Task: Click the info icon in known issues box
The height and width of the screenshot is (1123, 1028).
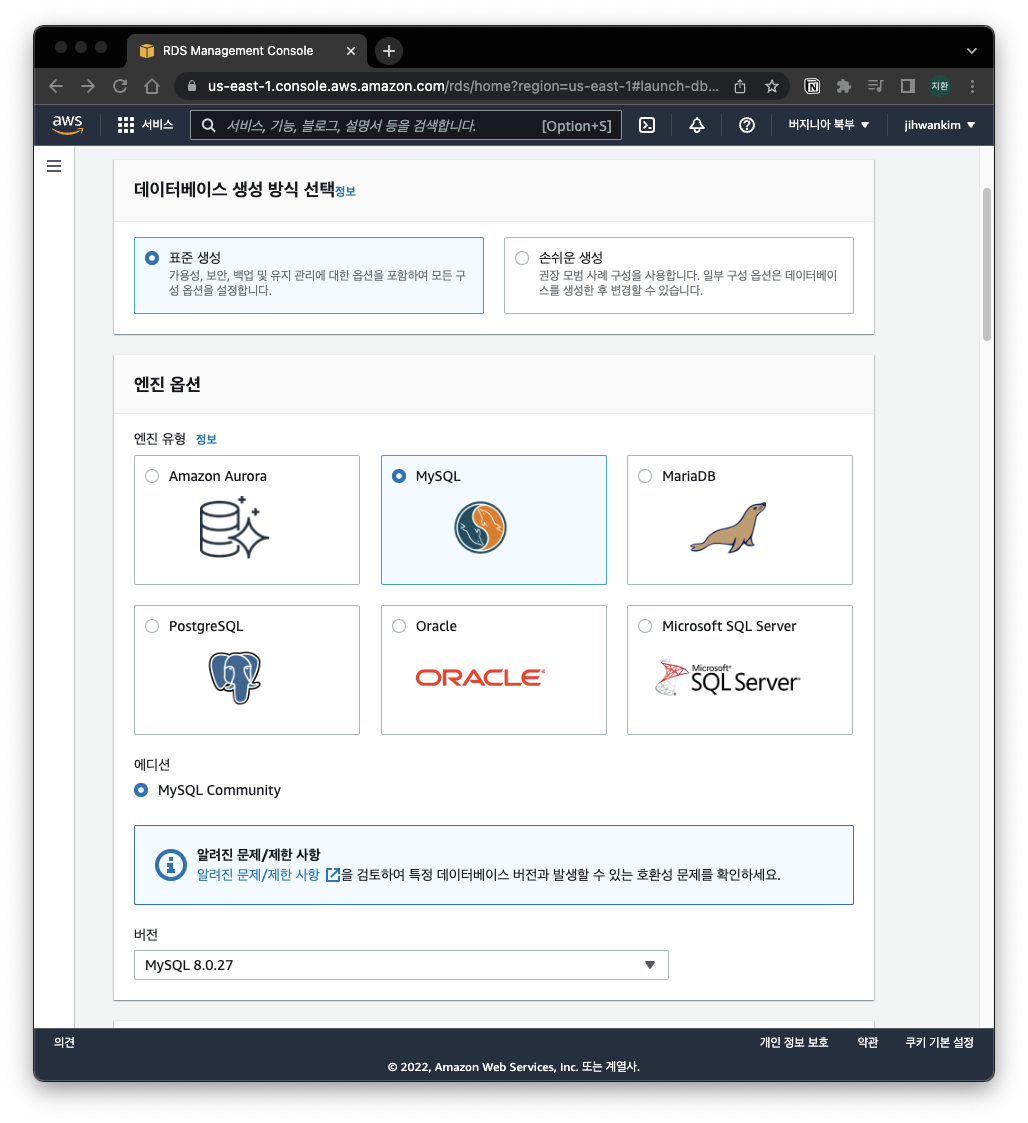Action: (x=170, y=865)
